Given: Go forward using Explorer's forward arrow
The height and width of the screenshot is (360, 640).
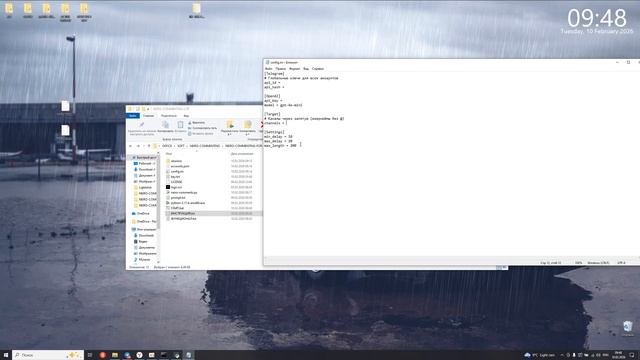Looking at the screenshot, I should pos(138,146).
